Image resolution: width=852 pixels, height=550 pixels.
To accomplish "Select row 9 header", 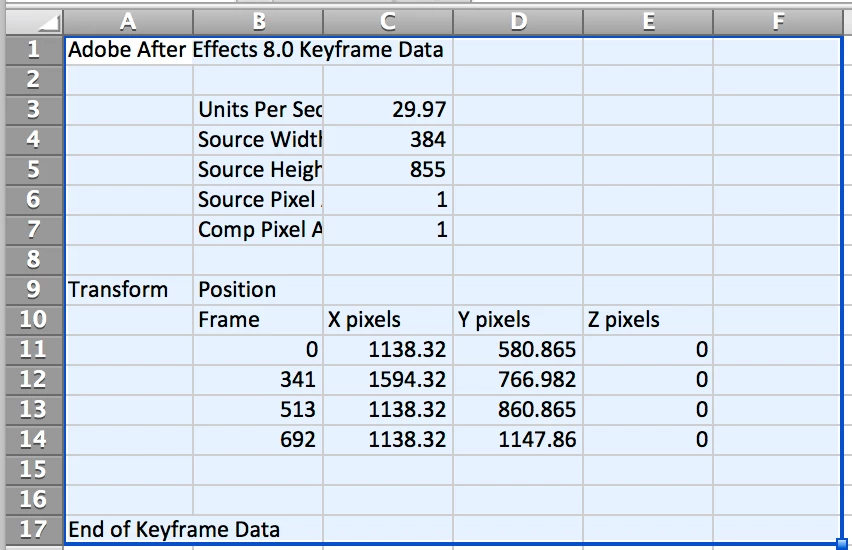I will [34, 290].
